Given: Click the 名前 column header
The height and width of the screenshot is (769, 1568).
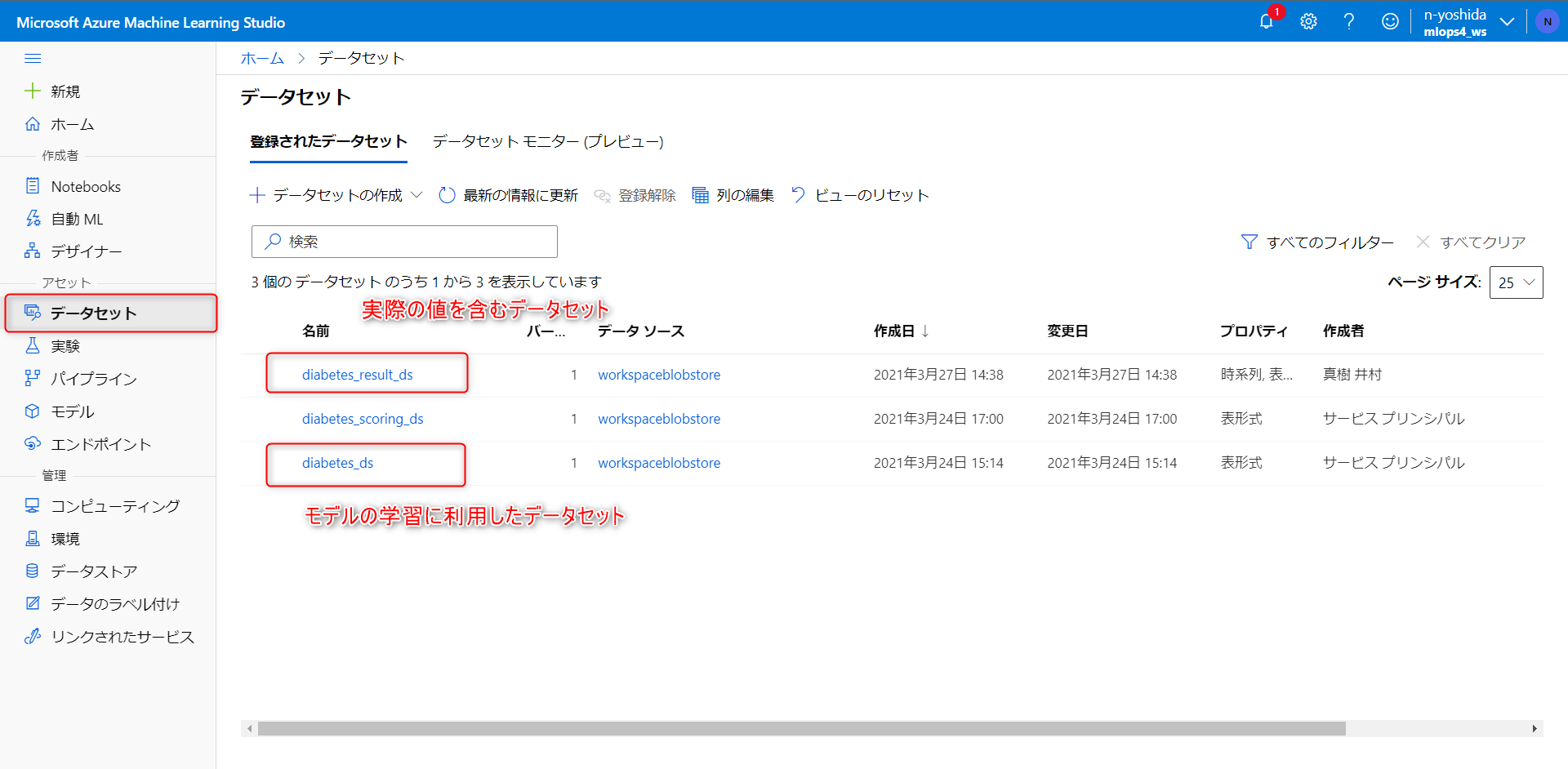Looking at the screenshot, I should (x=315, y=331).
